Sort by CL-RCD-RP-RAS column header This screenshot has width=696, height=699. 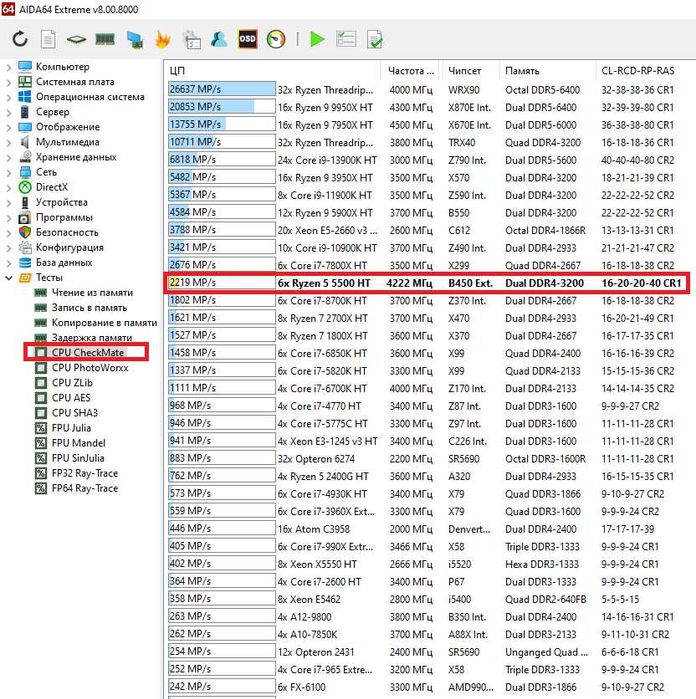638,71
